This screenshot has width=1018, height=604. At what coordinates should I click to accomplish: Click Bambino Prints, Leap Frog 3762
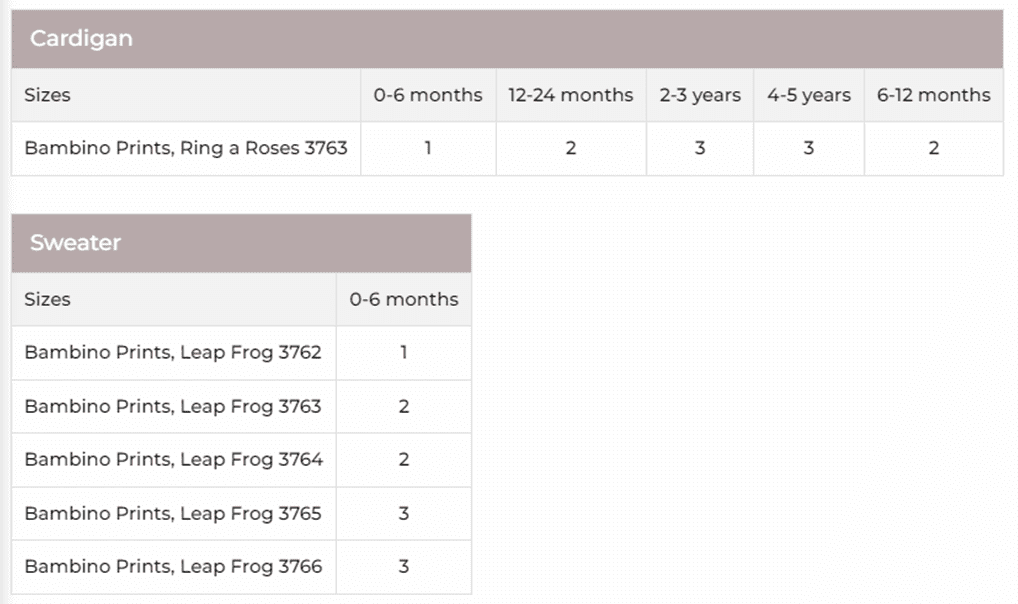(173, 352)
